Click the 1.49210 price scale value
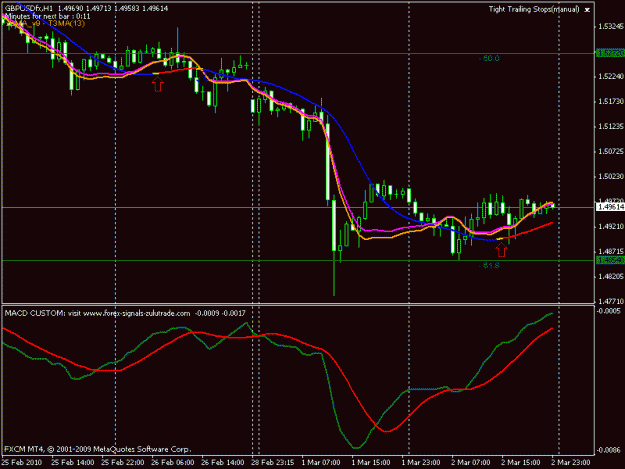625x469 pixels. pyautogui.click(x=611, y=226)
